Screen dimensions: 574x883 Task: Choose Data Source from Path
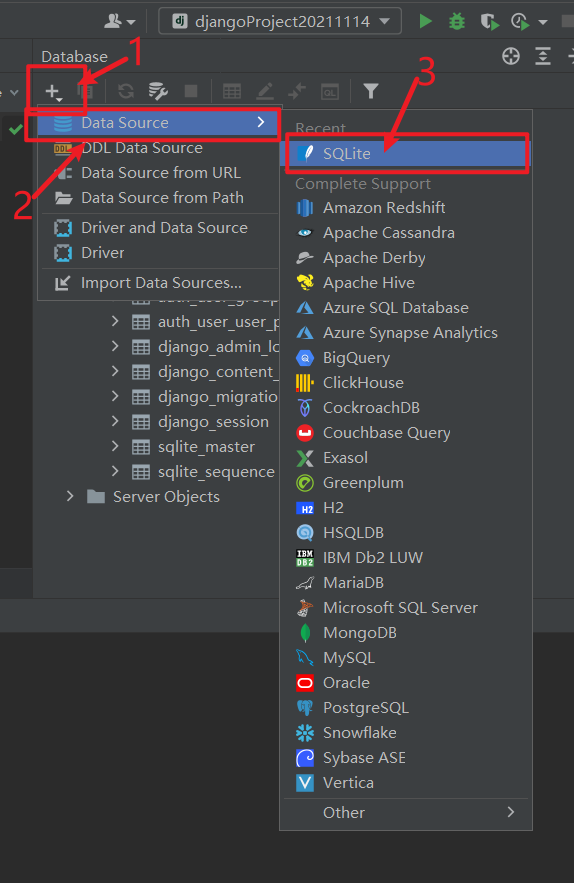159,198
